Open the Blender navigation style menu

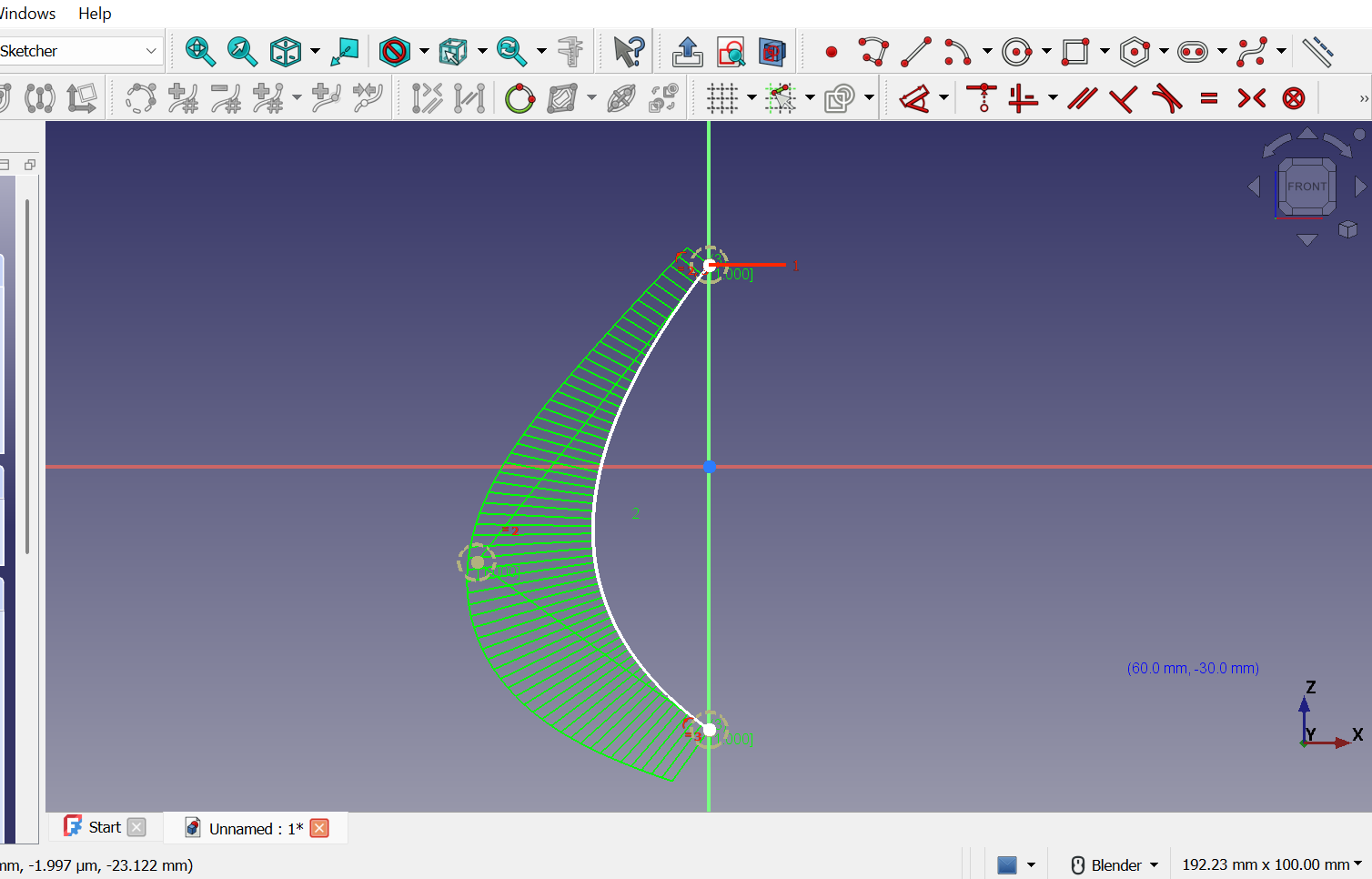tap(1115, 864)
